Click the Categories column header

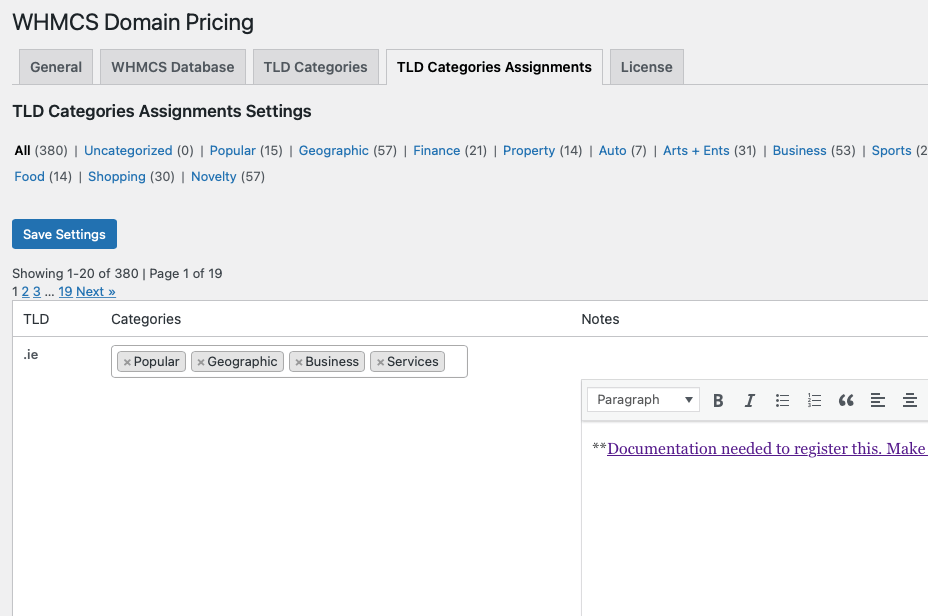[x=146, y=320]
